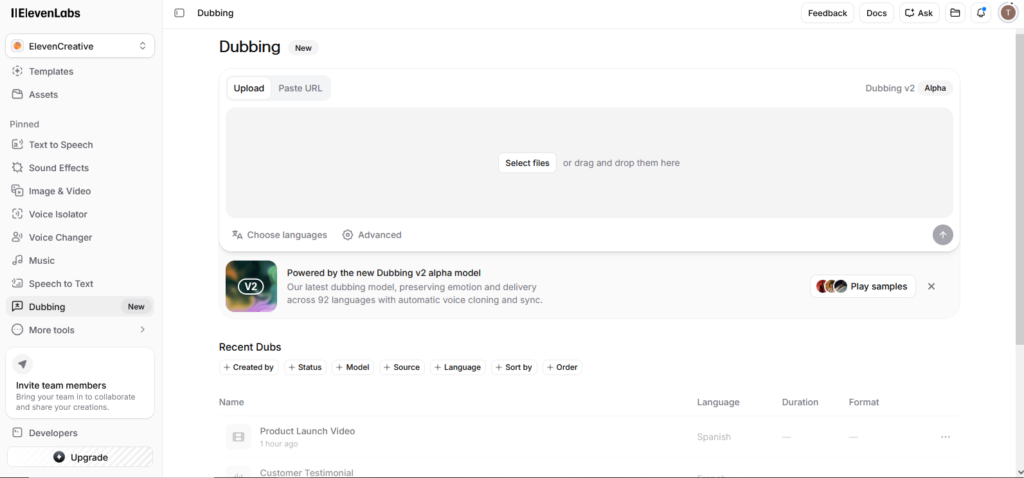The width and height of the screenshot is (1024, 478).
Task: Add a Created by filter
Action: tap(249, 368)
